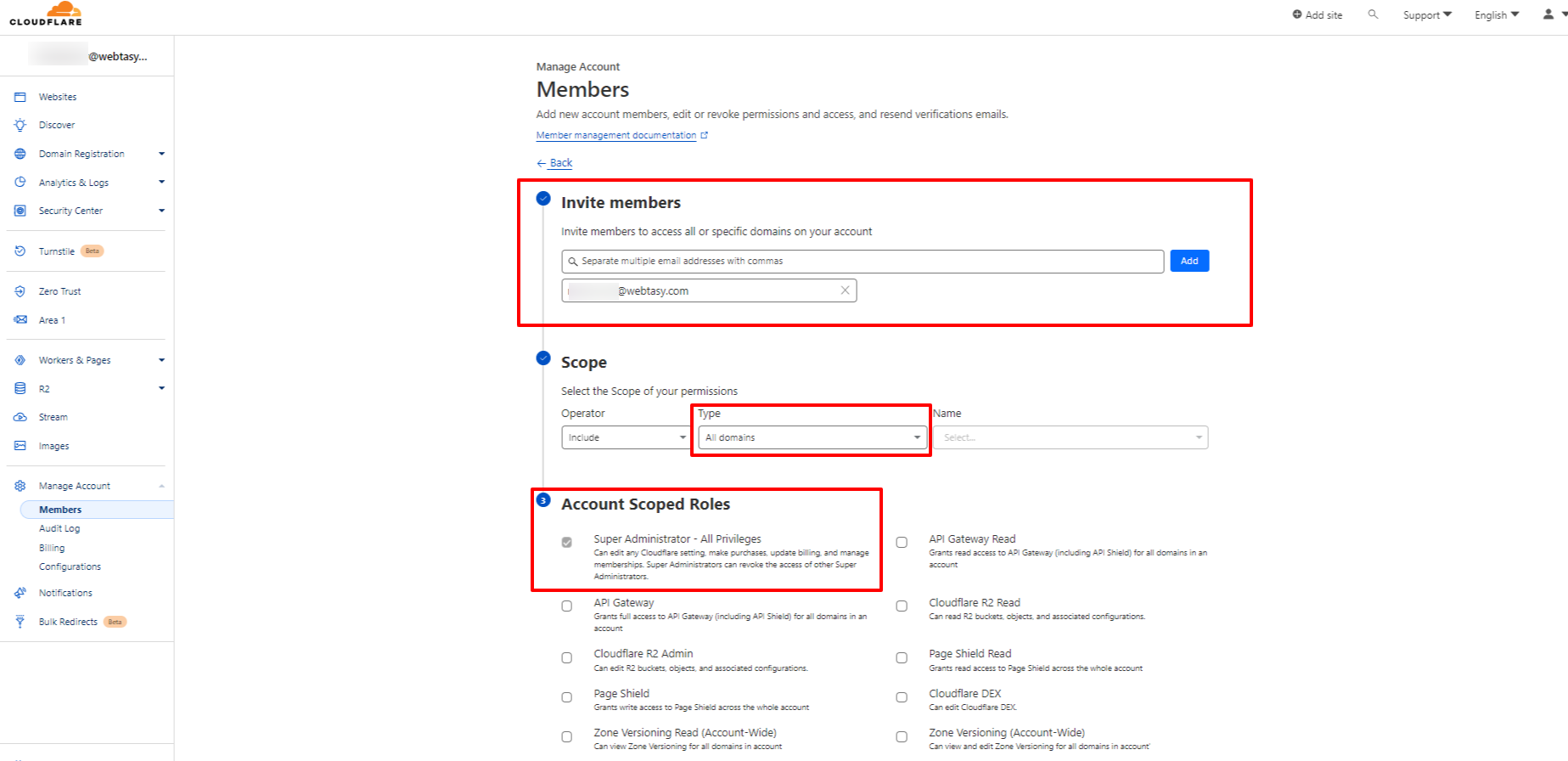1568x761 pixels.
Task: Click the Discover lightbulb icon
Action: tap(20, 125)
